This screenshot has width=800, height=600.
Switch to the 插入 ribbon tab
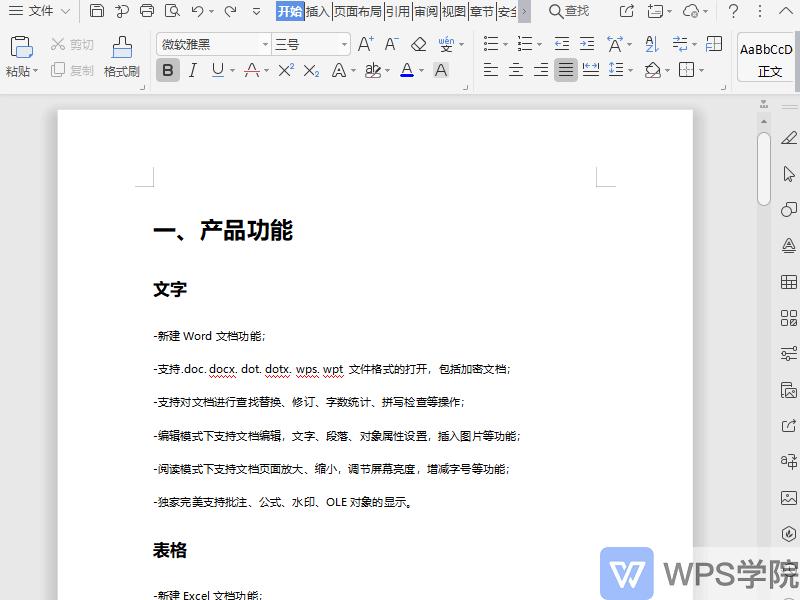click(x=316, y=12)
